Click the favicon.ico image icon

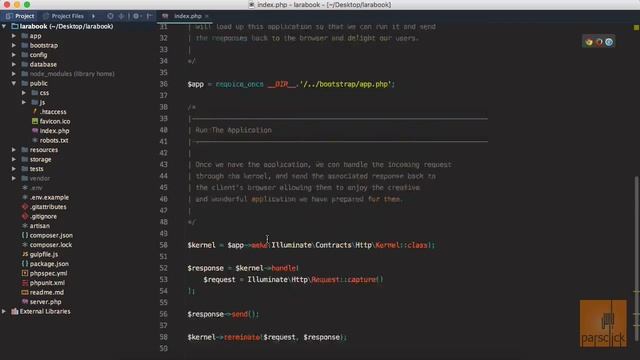[35, 121]
